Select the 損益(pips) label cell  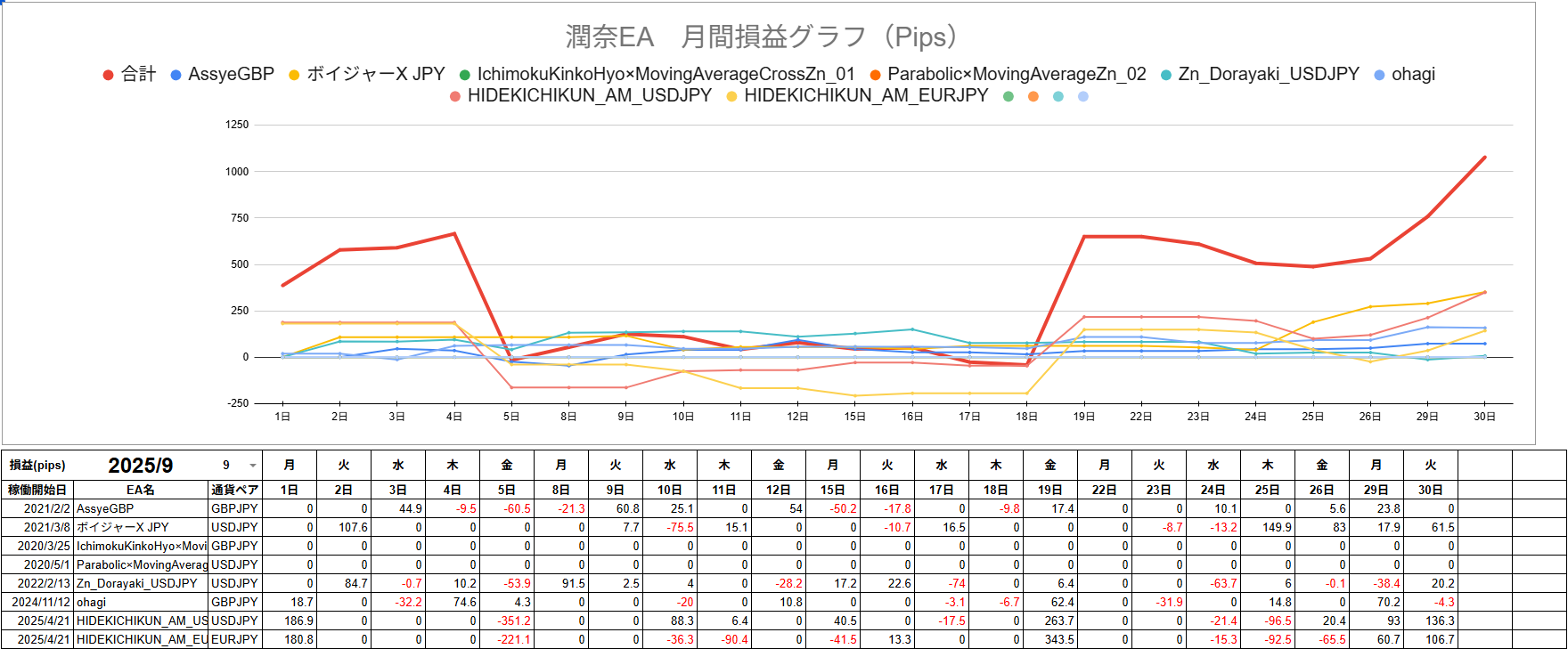coord(37,466)
